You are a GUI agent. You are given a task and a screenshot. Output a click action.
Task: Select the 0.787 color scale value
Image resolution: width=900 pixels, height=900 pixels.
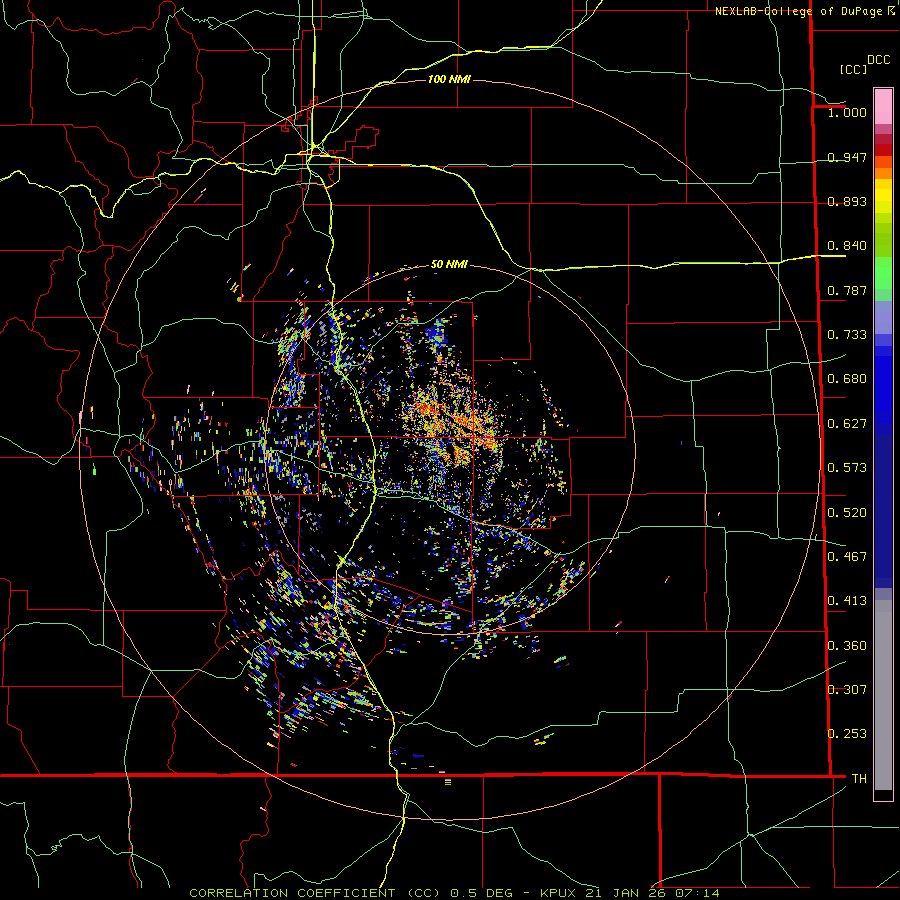coord(847,290)
